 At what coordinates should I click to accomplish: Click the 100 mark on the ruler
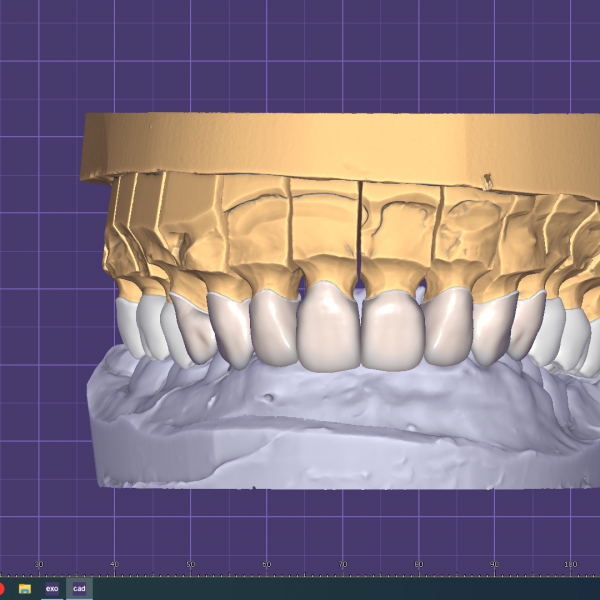pos(570,565)
